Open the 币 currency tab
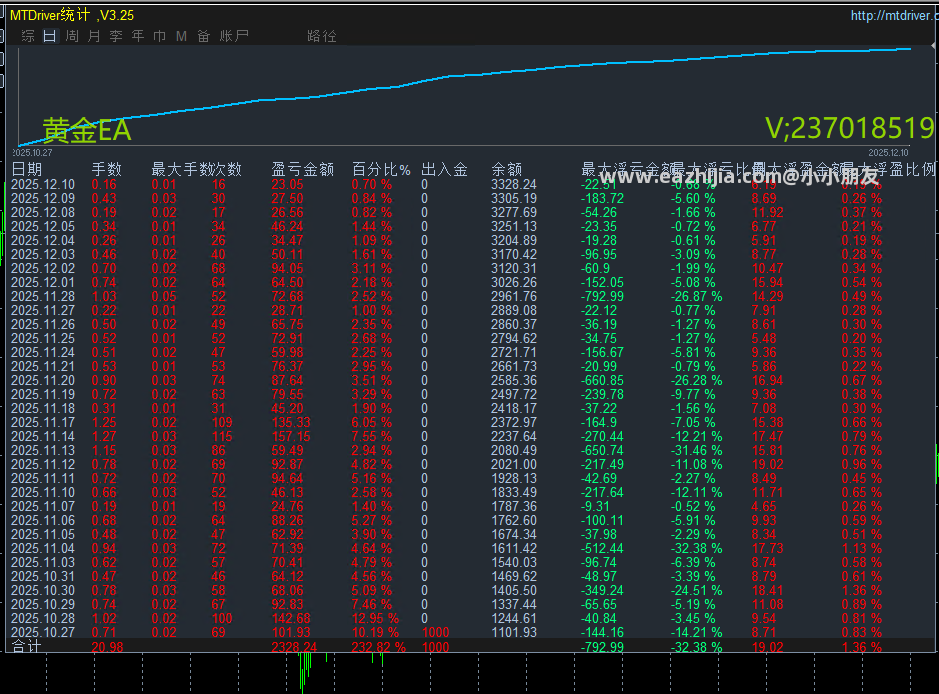939x694 pixels. pyautogui.click(x=159, y=36)
